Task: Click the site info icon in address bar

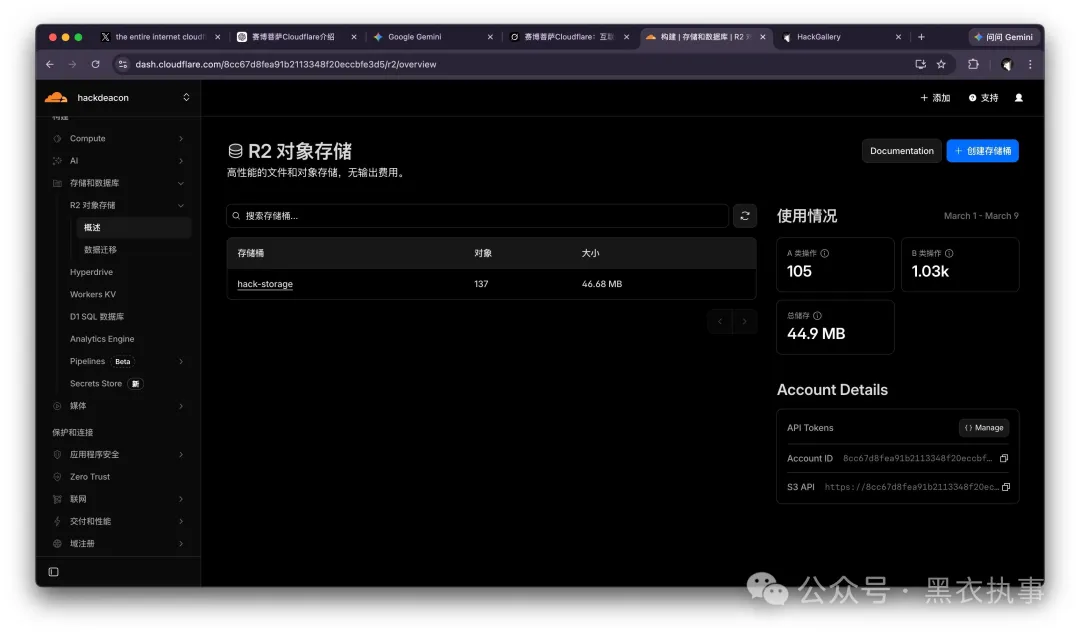Action: coord(123,64)
